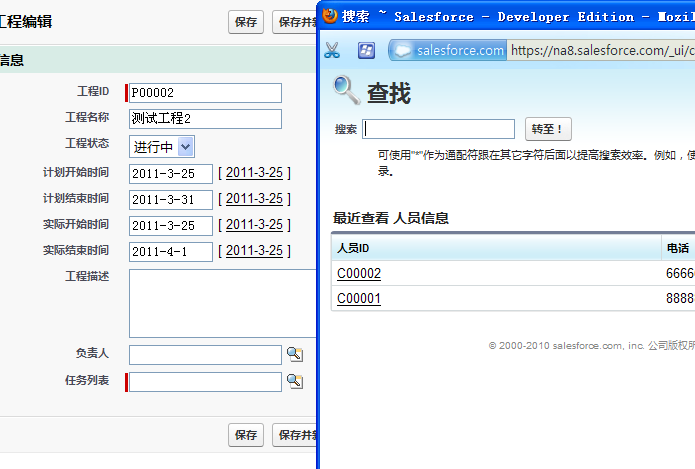Click the 计划开始时间 date input
Screen dimensions: 695x469
pyautogui.click(x=171, y=173)
